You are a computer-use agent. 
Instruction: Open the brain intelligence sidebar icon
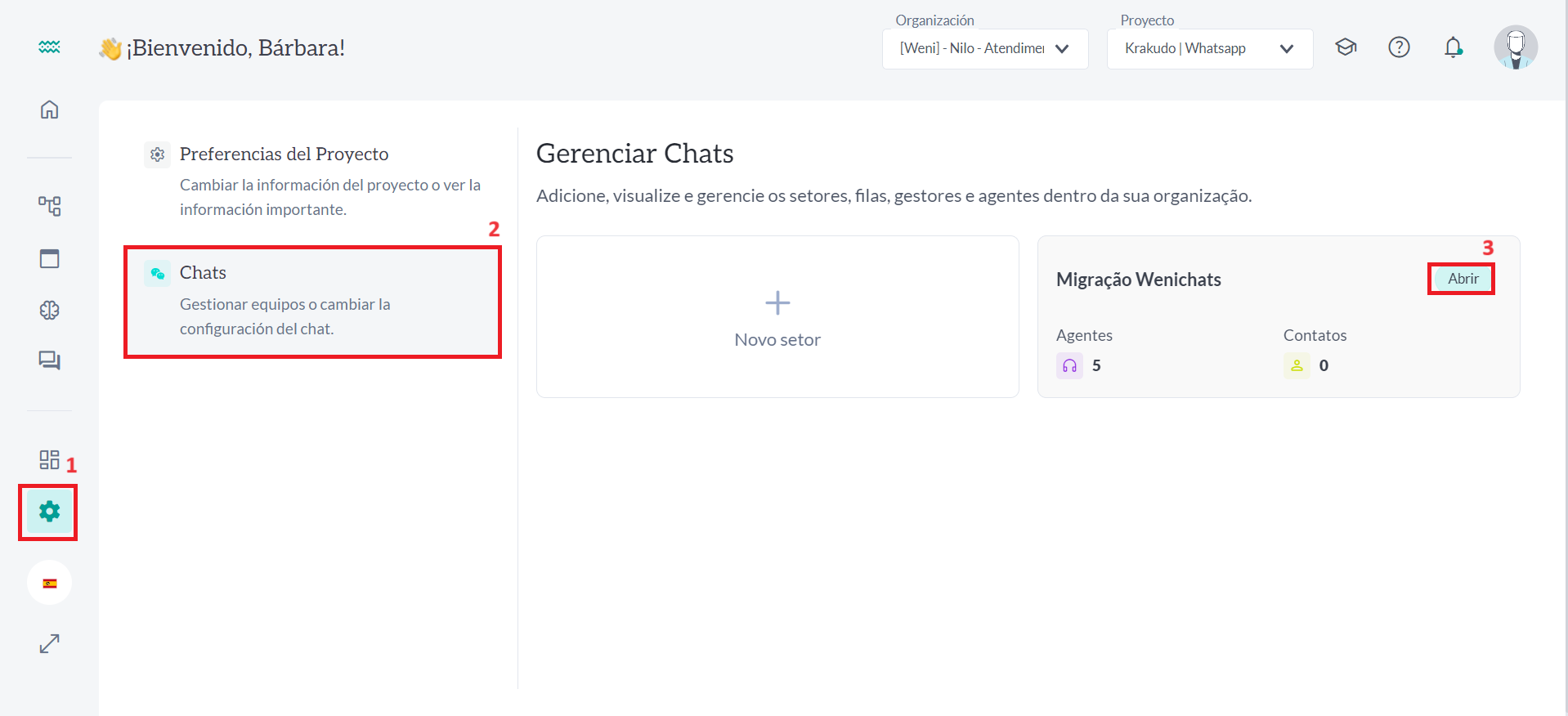[49, 310]
